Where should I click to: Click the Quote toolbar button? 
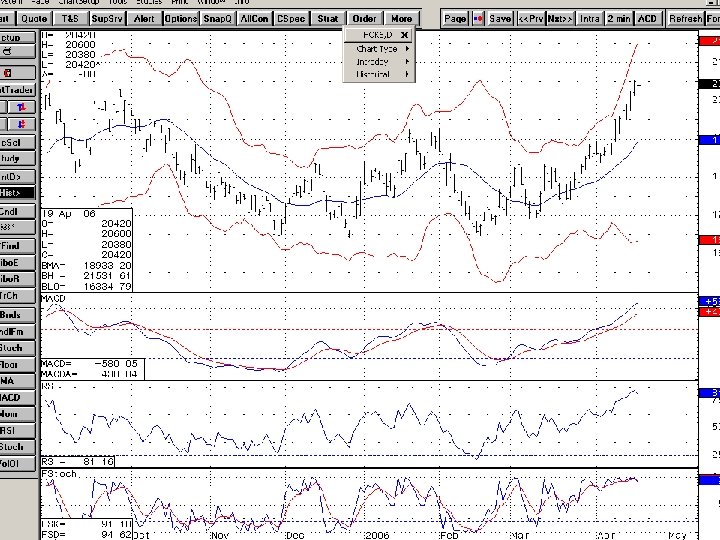[x=34, y=19]
